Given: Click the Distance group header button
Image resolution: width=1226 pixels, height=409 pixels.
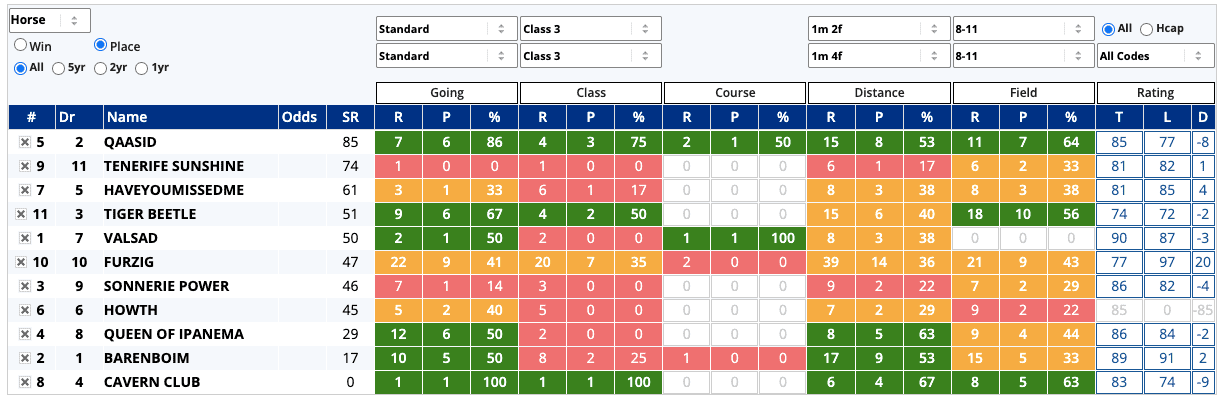Looking at the screenshot, I should pyautogui.click(x=879, y=93).
